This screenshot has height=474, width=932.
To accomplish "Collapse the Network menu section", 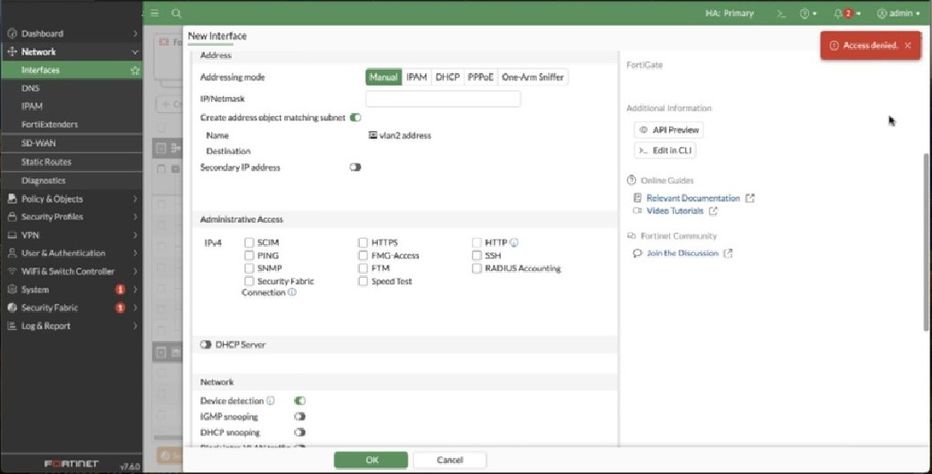I will pyautogui.click(x=135, y=52).
